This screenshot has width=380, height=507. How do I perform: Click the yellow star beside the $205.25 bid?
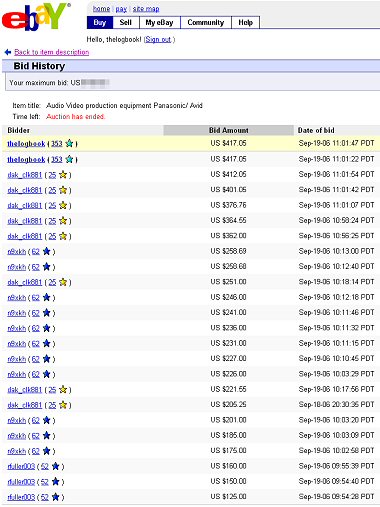click(x=63, y=405)
